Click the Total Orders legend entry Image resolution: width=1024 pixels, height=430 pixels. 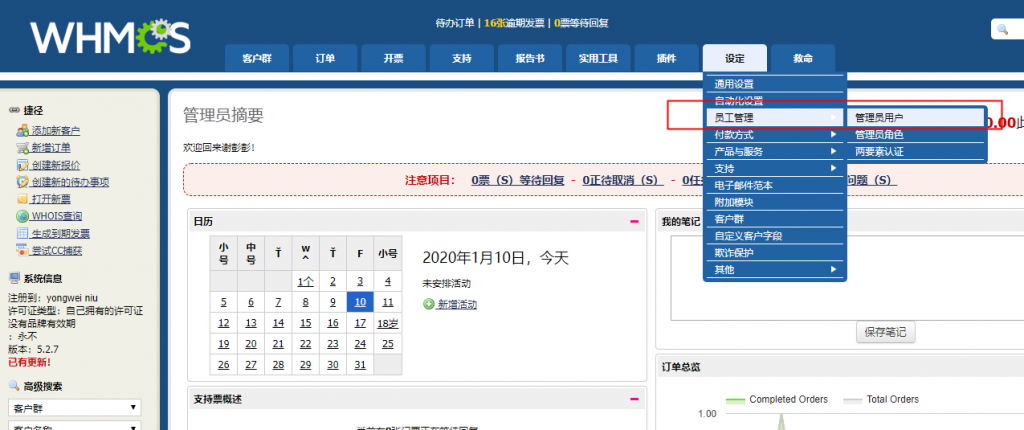[x=880, y=399]
